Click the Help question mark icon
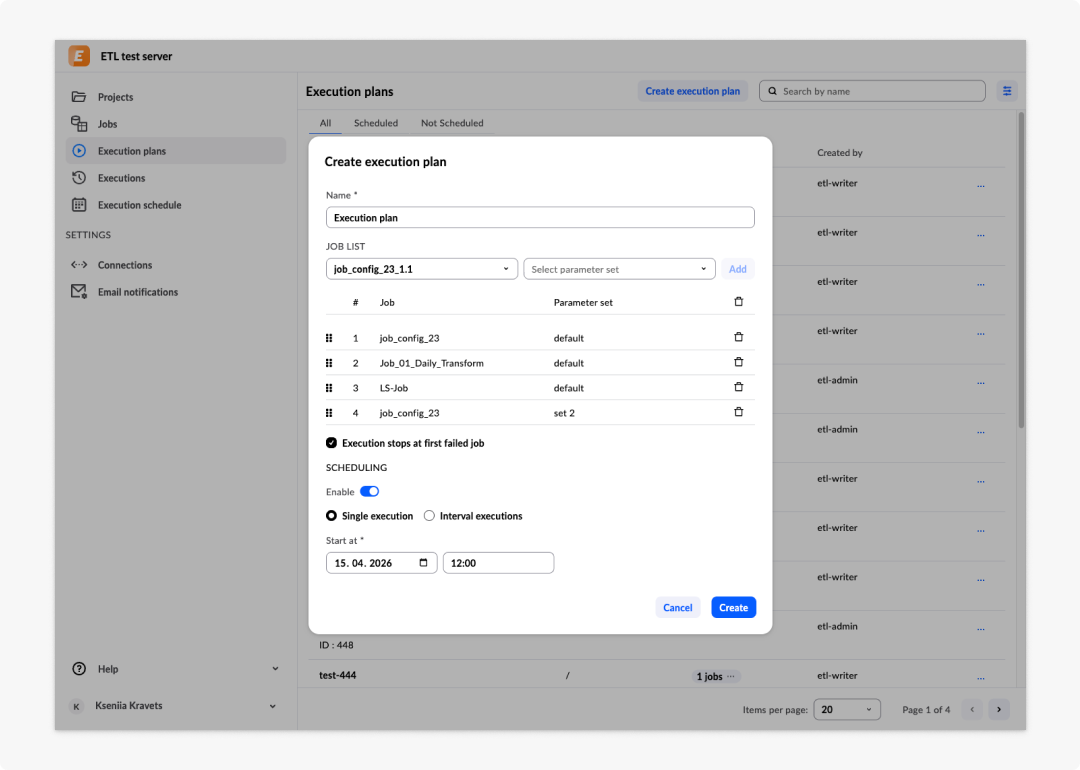 point(79,669)
